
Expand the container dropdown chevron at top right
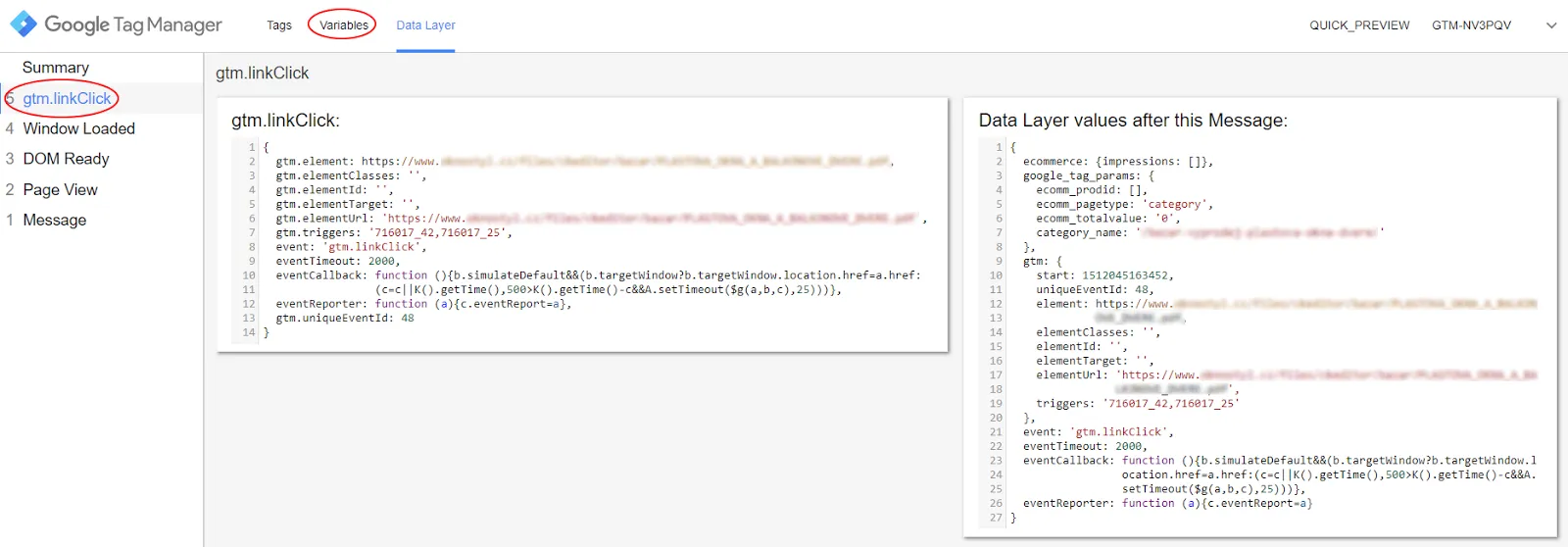(x=1551, y=25)
